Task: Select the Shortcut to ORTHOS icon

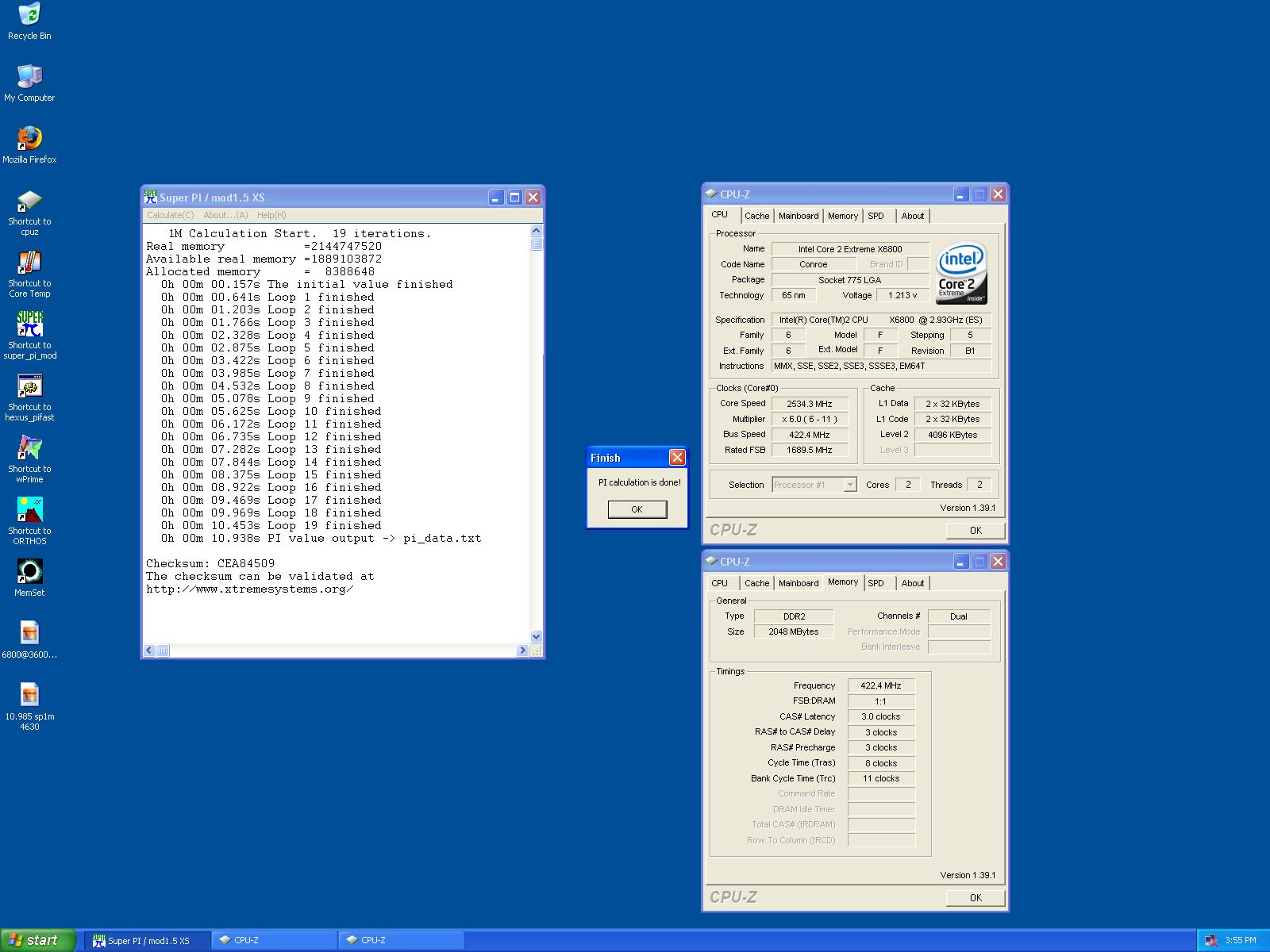Action: (x=29, y=521)
